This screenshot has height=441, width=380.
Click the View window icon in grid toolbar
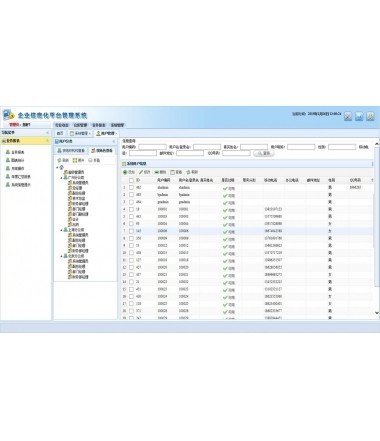[x=173, y=172]
